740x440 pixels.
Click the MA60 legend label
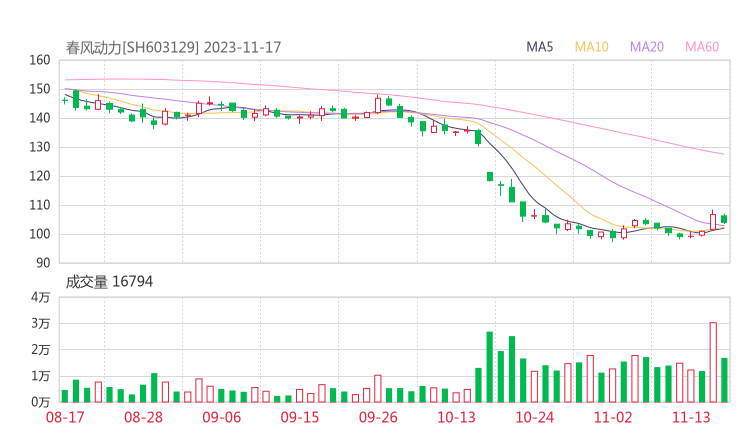coord(702,47)
